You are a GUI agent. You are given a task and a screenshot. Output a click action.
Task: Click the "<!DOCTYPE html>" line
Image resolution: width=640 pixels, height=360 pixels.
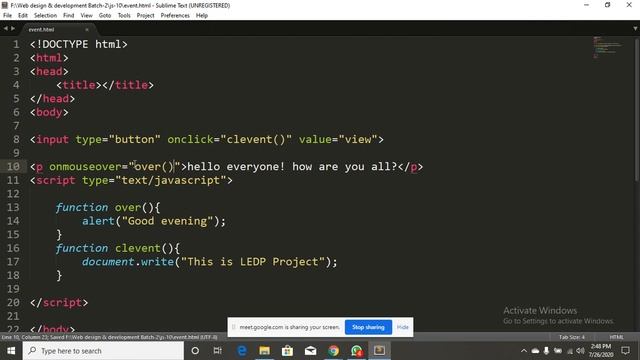(x=78, y=44)
